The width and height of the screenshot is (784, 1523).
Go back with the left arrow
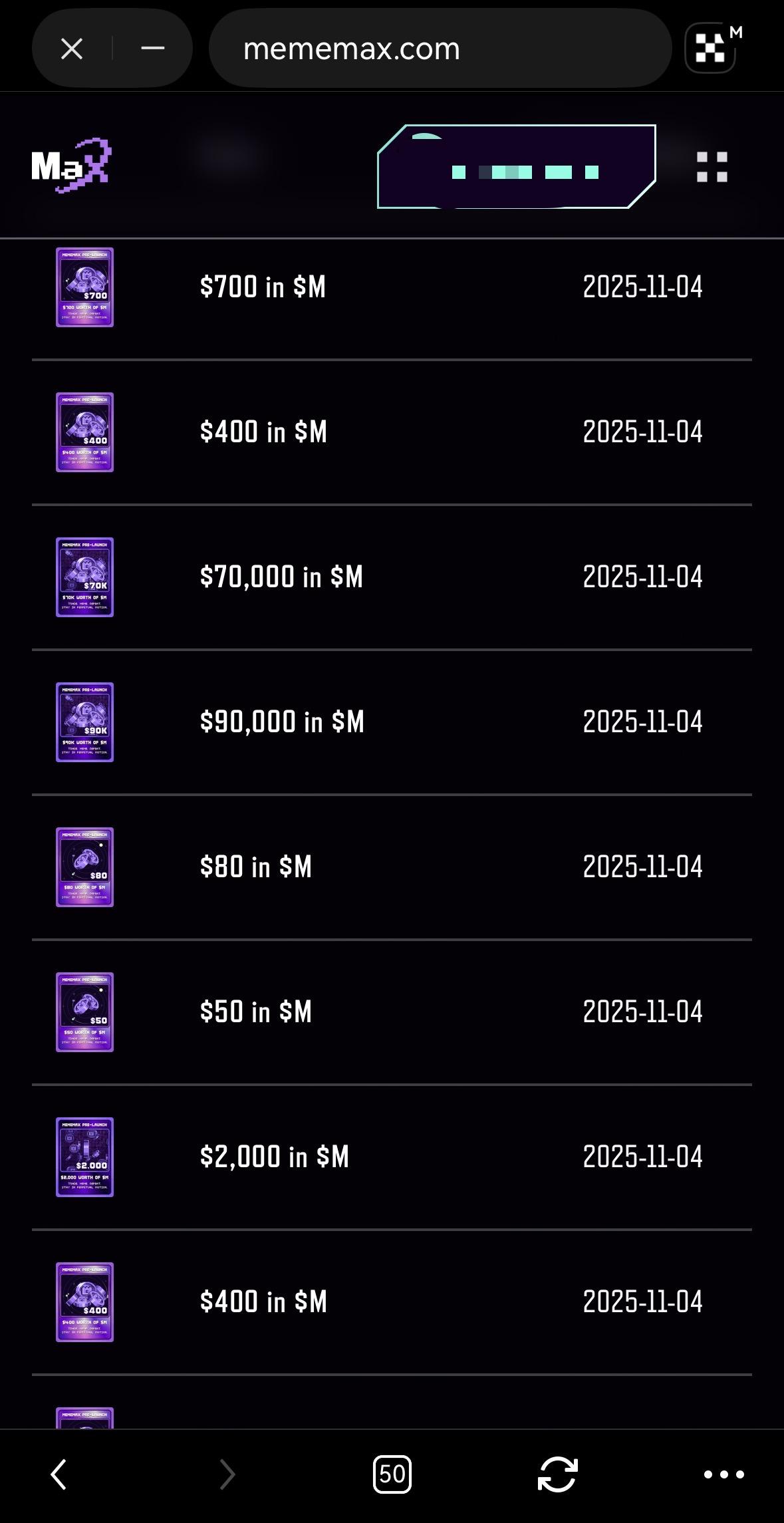59,1474
